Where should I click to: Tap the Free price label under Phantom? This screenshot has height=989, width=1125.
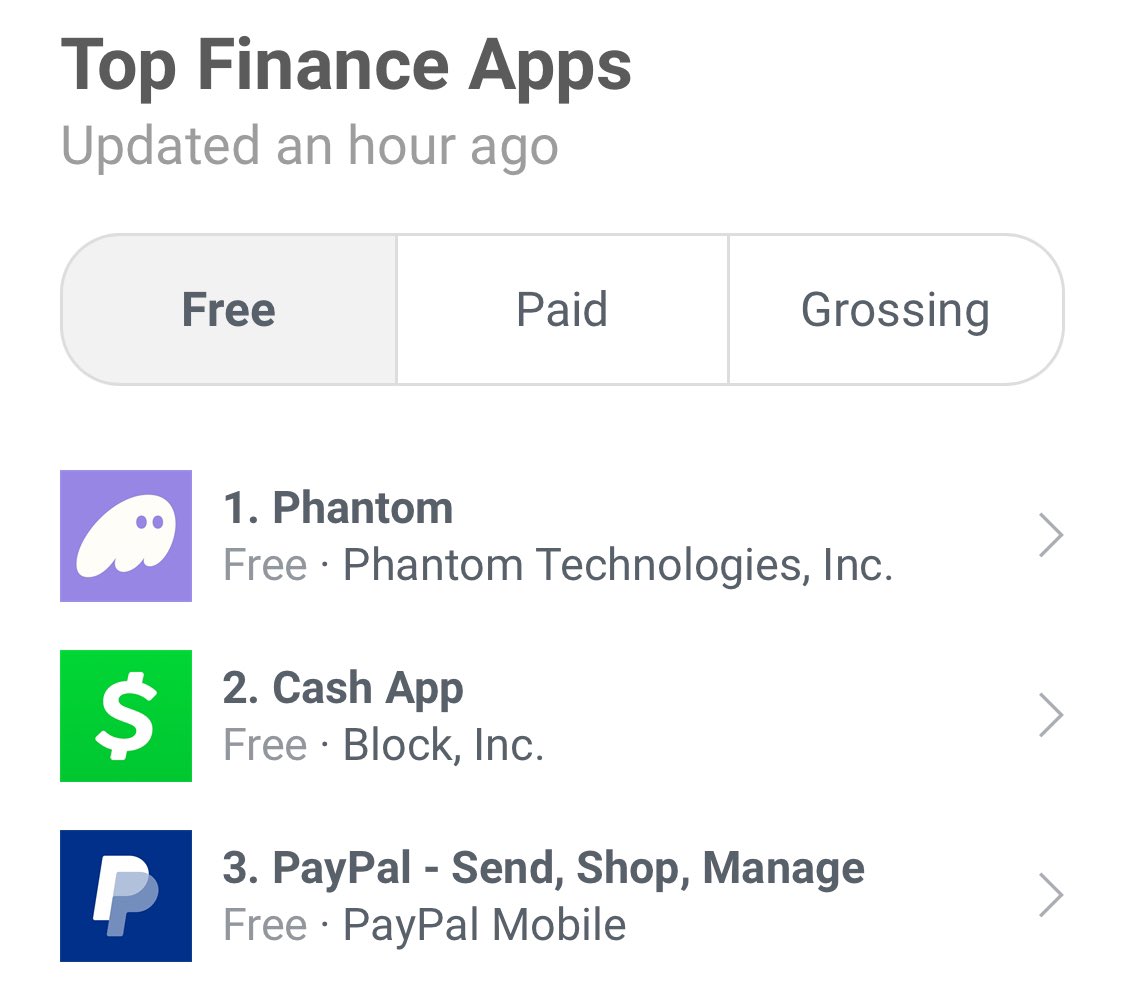point(265,565)
